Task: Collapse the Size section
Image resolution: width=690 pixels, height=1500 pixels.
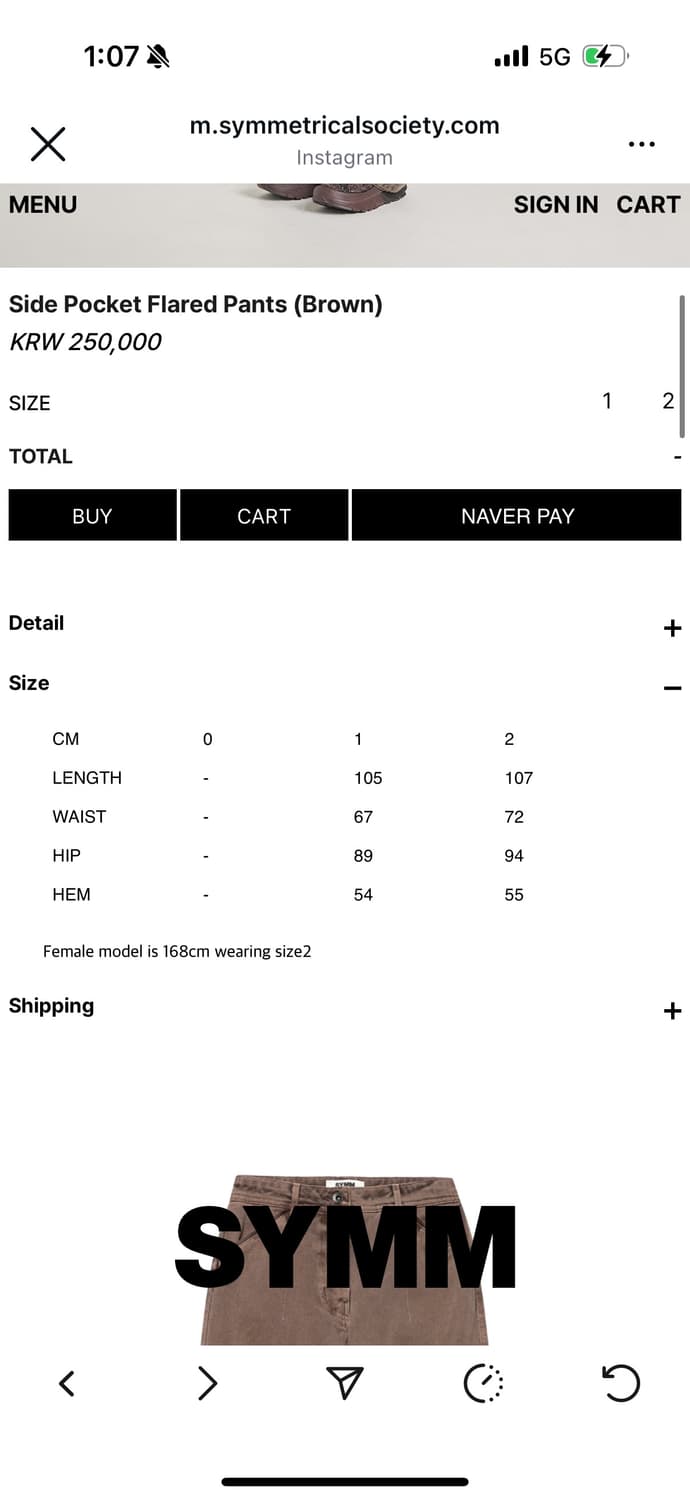Action: [x=672, y=688]
